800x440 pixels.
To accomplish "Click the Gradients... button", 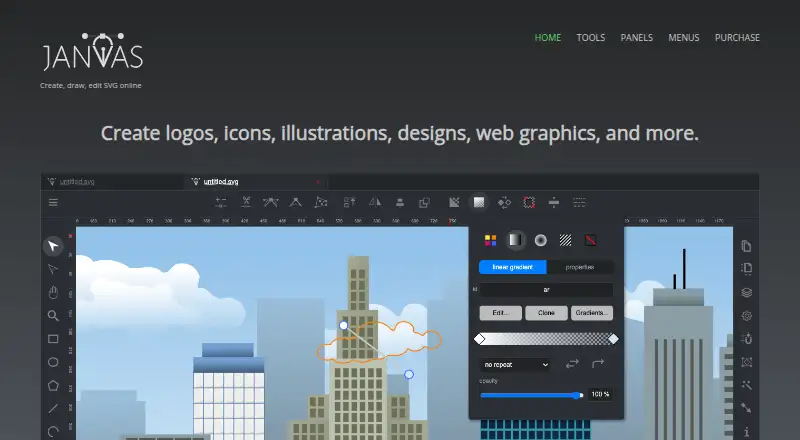I will pyautogui.click(x=592, y=313).
